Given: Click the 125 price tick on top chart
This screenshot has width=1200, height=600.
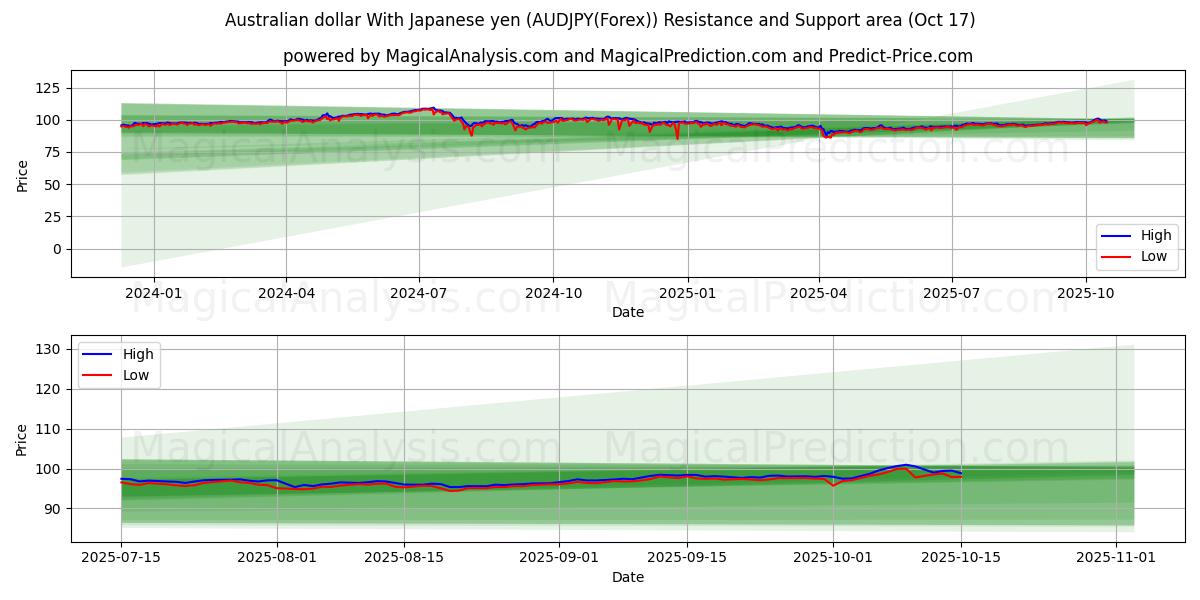Looking at the screenshot, I should pos(48,88).
